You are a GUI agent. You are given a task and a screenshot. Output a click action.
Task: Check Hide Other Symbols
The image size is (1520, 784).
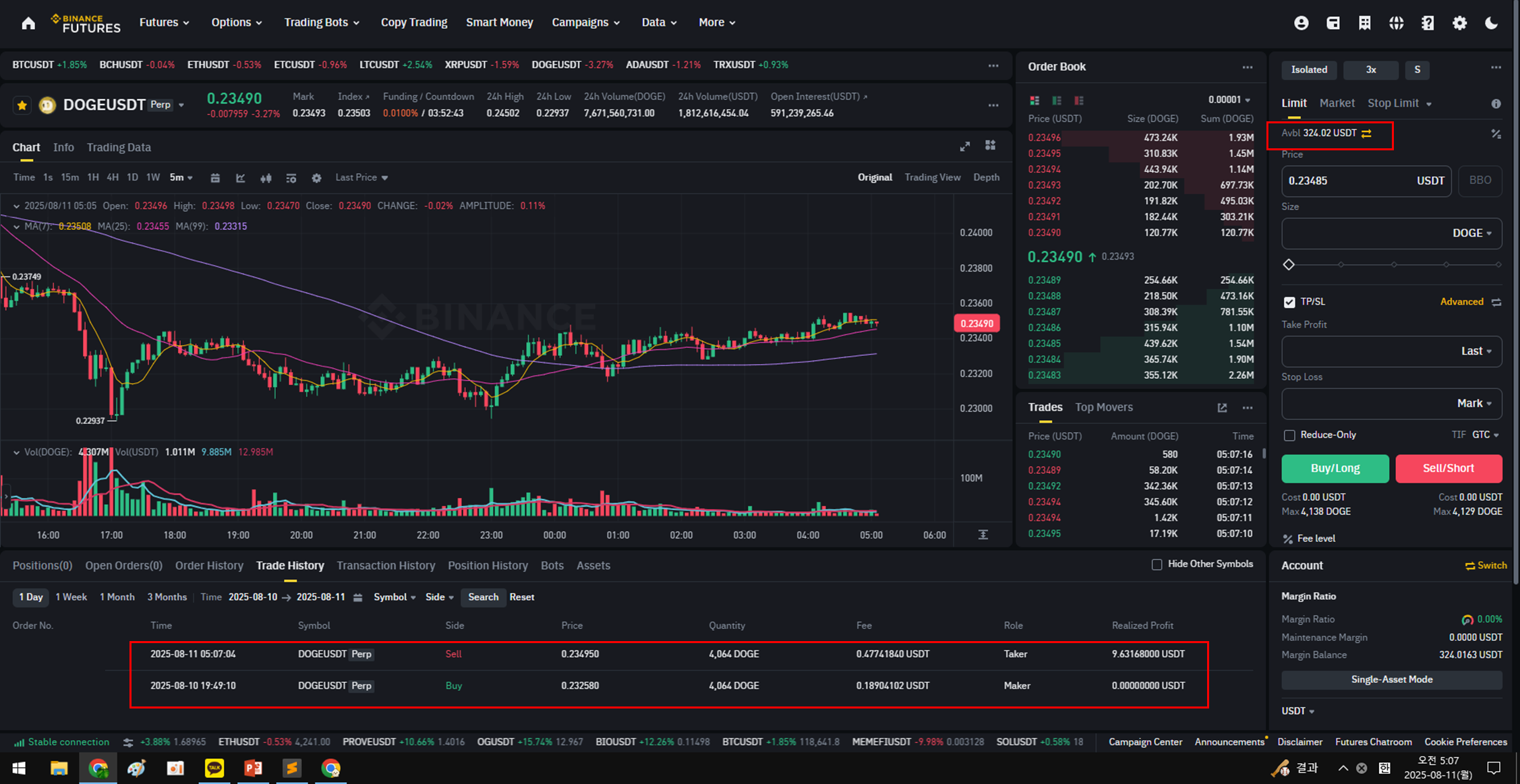coord(1157,564)
